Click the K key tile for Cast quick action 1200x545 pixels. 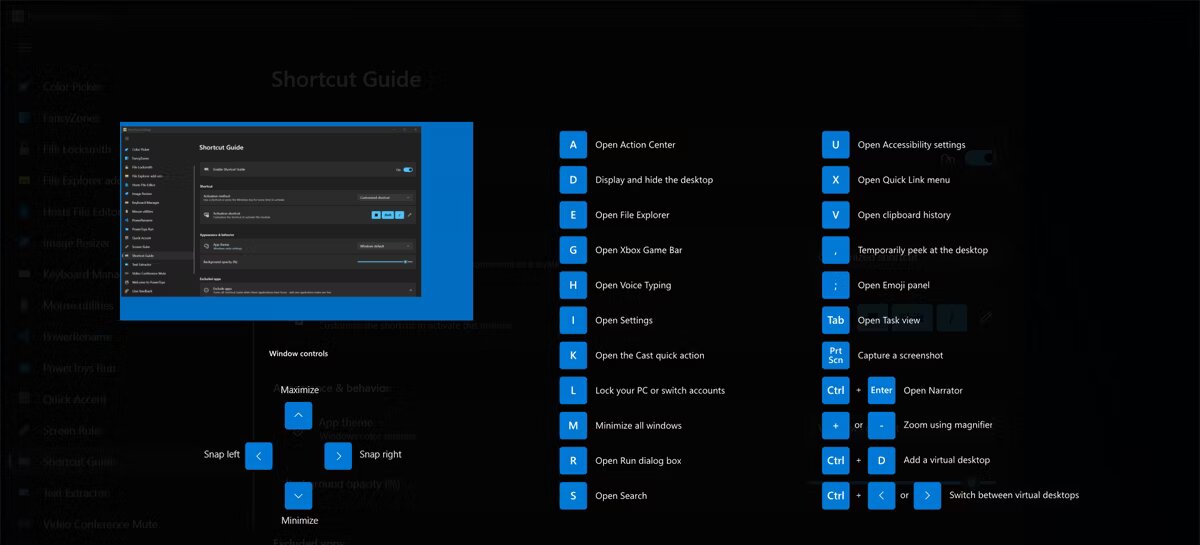(x=573, y=355)
